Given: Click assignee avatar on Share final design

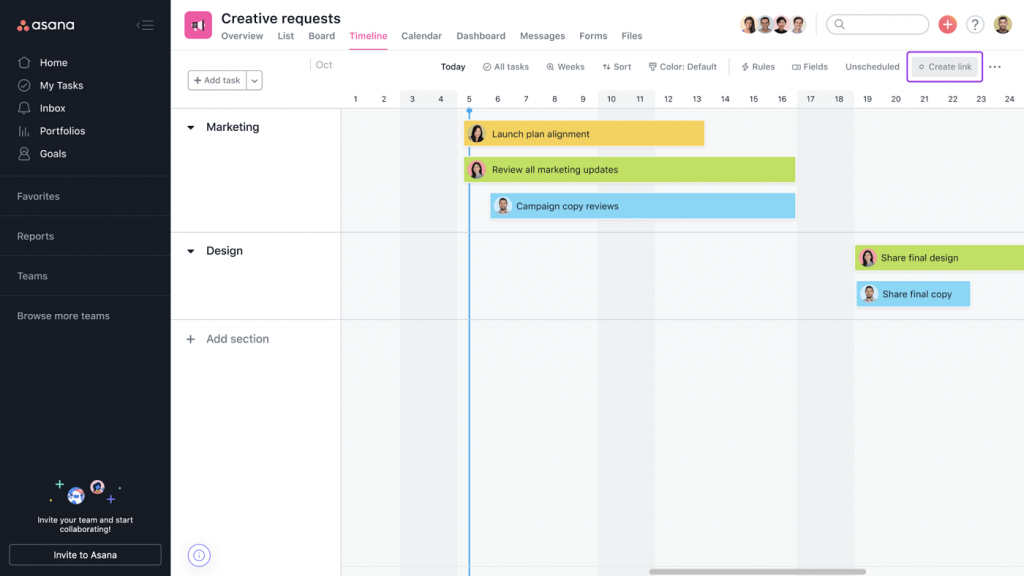Looking at the screenshot, I should (867, 258).
